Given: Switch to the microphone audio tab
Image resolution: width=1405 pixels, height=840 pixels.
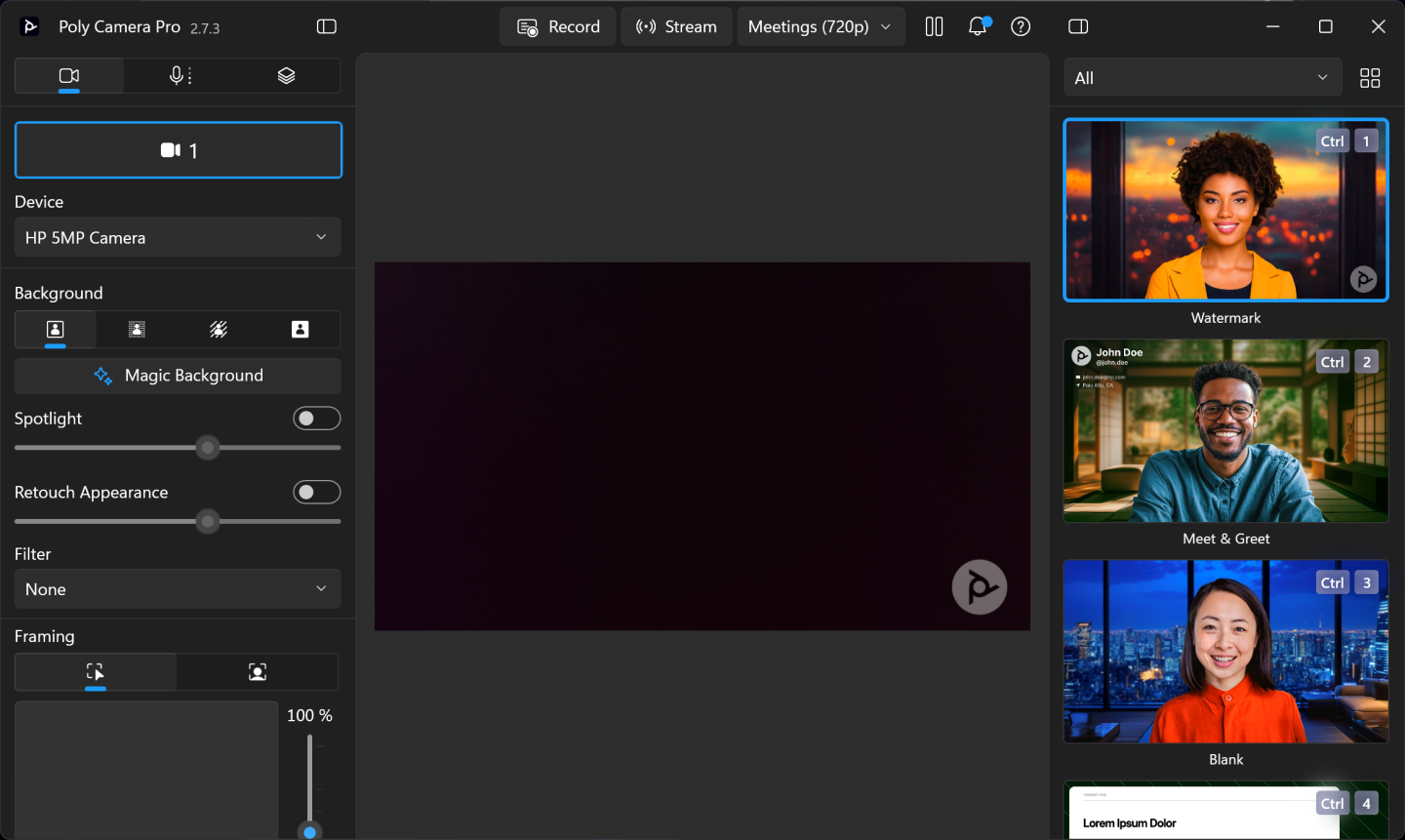Looking at the screenshot, I should pyautogui.click(x=180, y=76).
